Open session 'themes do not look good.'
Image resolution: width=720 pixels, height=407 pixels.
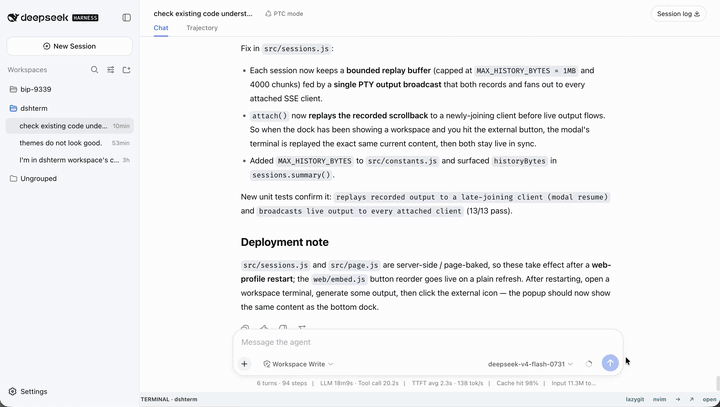tap(69, 143)
